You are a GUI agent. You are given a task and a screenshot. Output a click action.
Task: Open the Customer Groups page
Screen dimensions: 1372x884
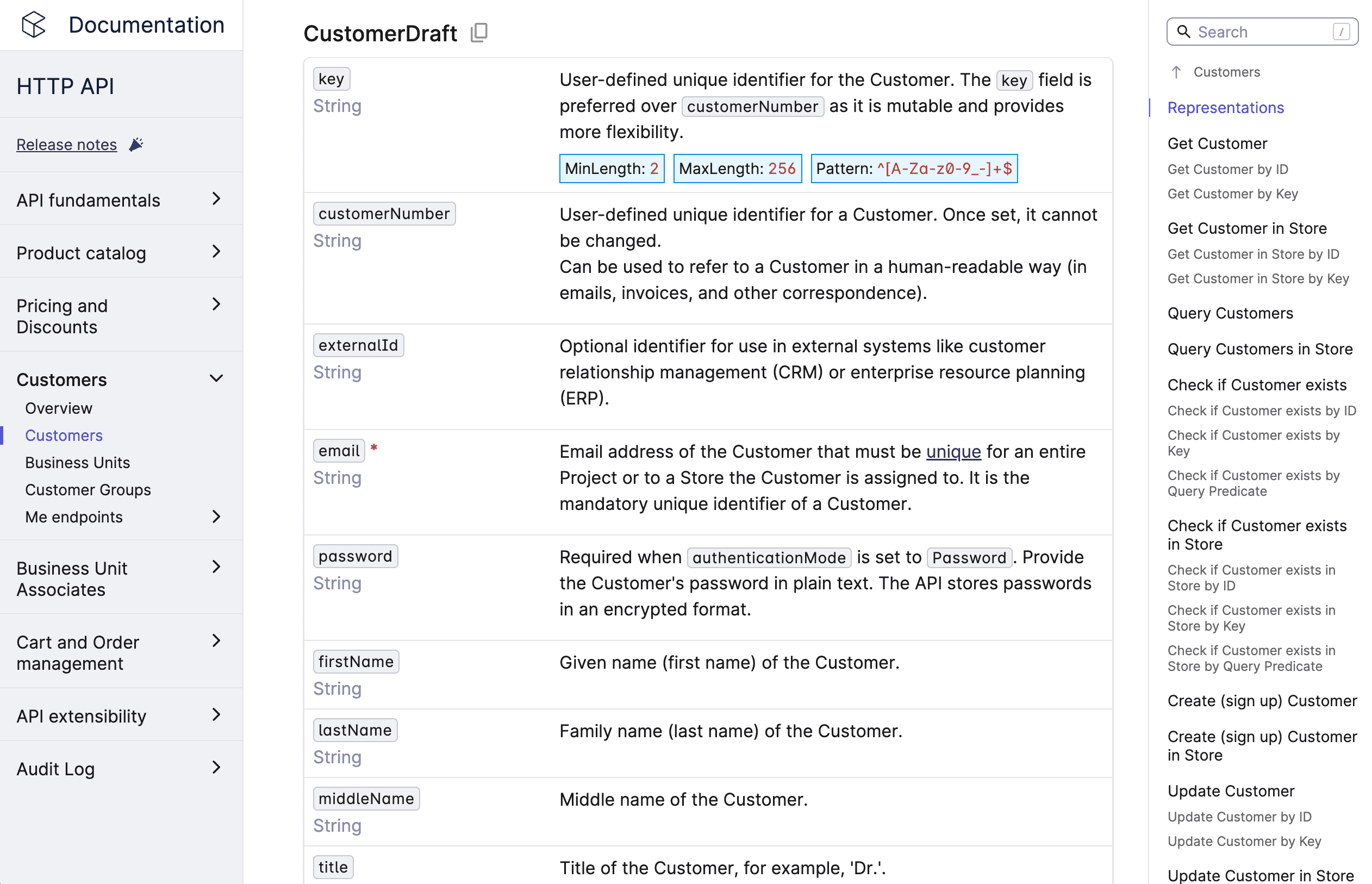coord(88,490)
